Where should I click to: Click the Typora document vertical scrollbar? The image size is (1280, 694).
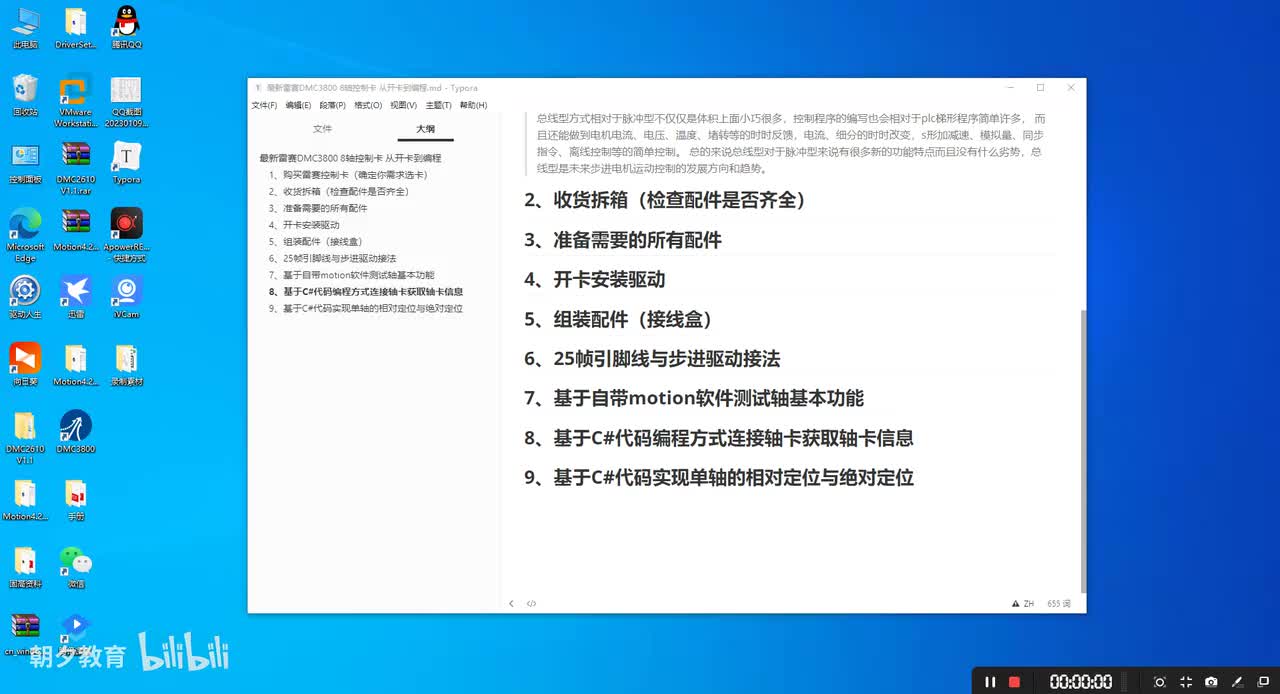pyautogui.click(x=1082, y=450)
